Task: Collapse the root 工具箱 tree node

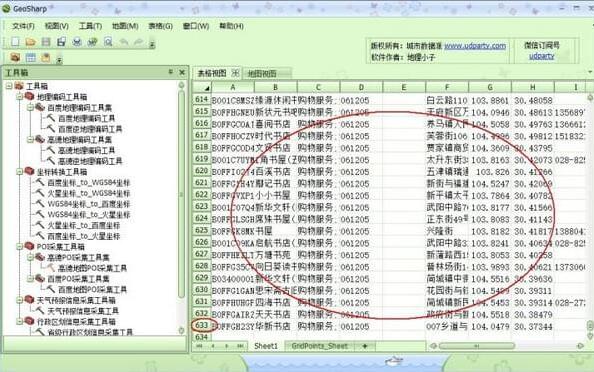Action: [x=9, y=86]
